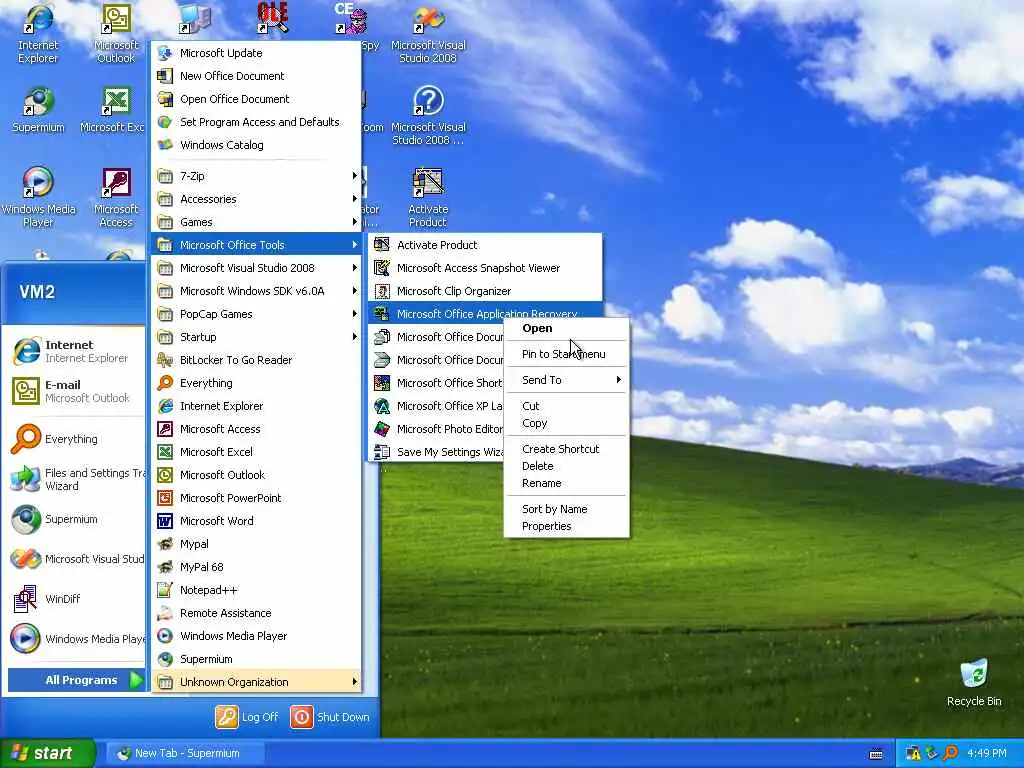Open pinned Internet Explorer in Start menu
This screenshot has height=768, width=1024.
click(75, 351)
